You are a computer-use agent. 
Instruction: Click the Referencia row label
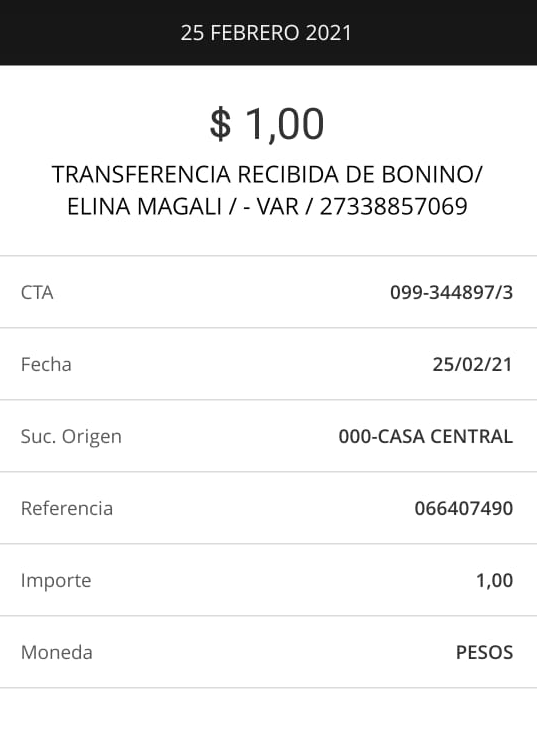pos(67,508)
